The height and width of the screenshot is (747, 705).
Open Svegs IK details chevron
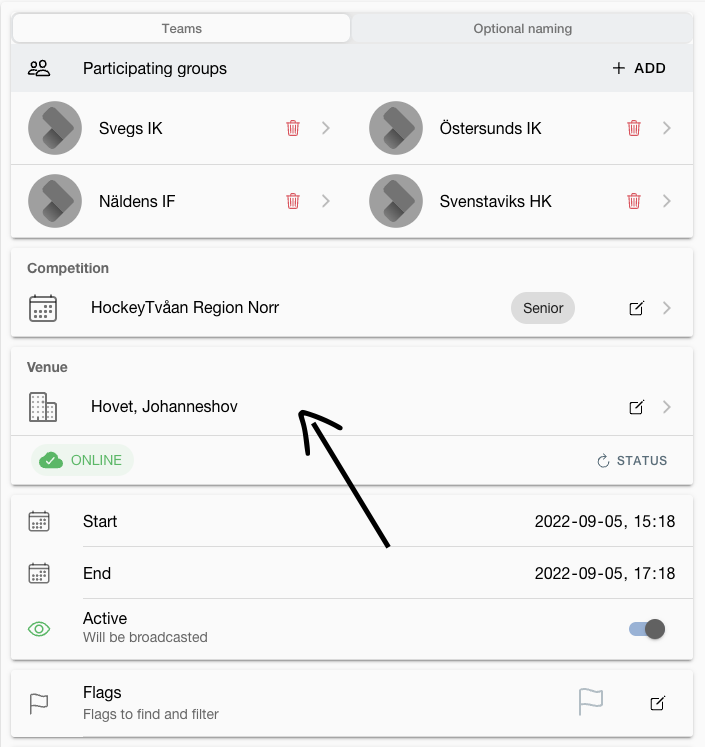click(326, 128)
